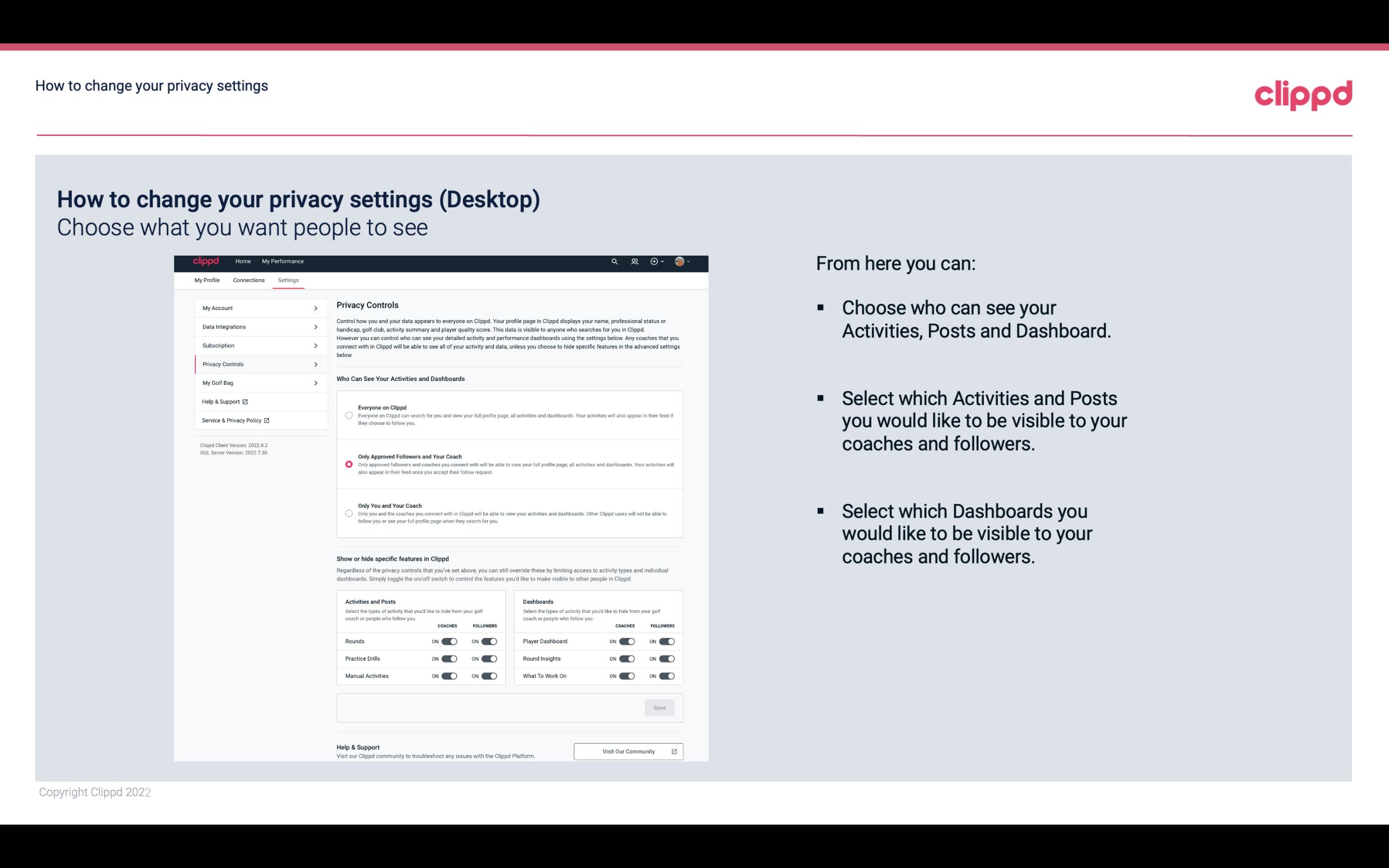The width and height of the screenshot is (1389, 868).
Task: Click the My Performance navigation icon
Action: (283, 261)
